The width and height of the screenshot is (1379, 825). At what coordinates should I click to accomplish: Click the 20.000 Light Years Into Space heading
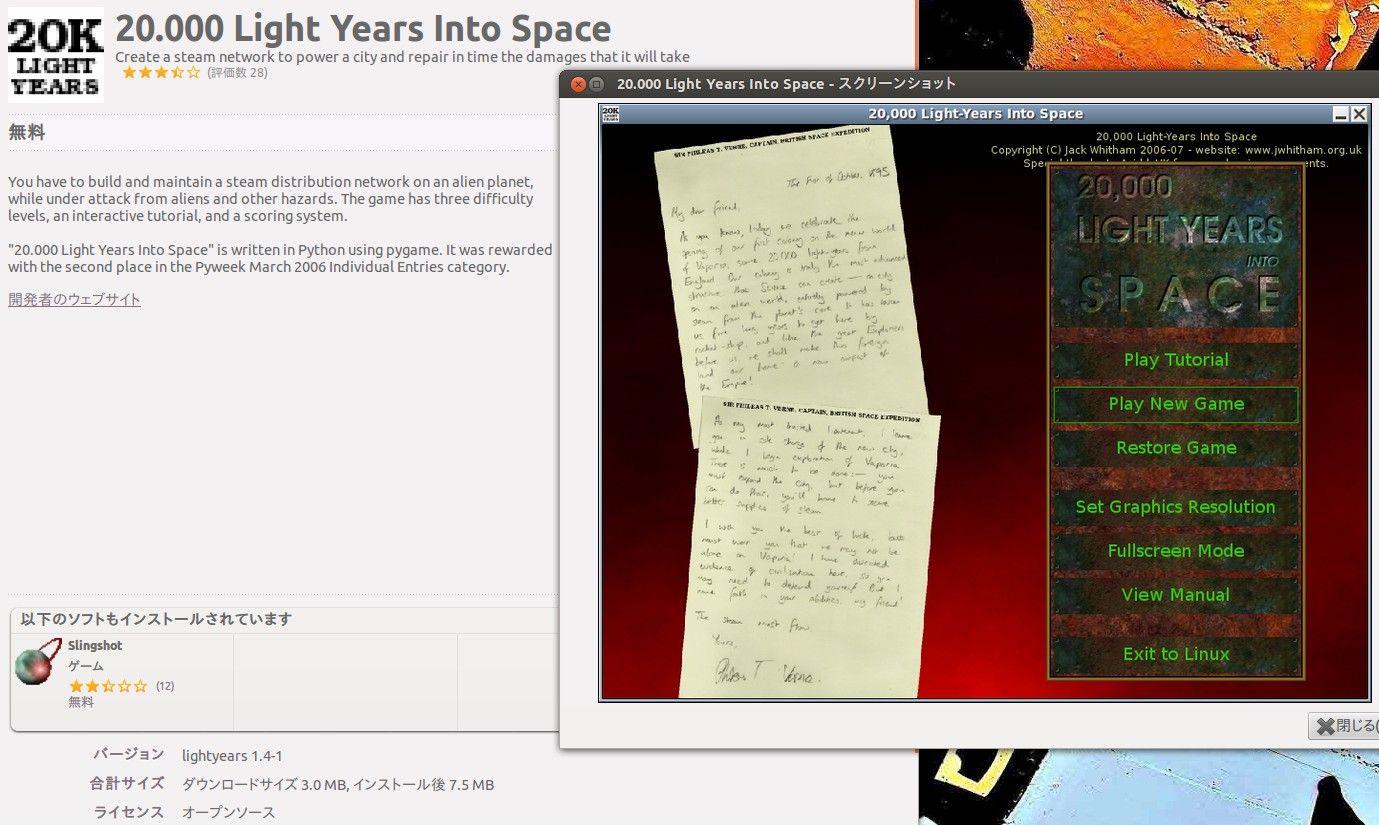(x=363, y=28)
